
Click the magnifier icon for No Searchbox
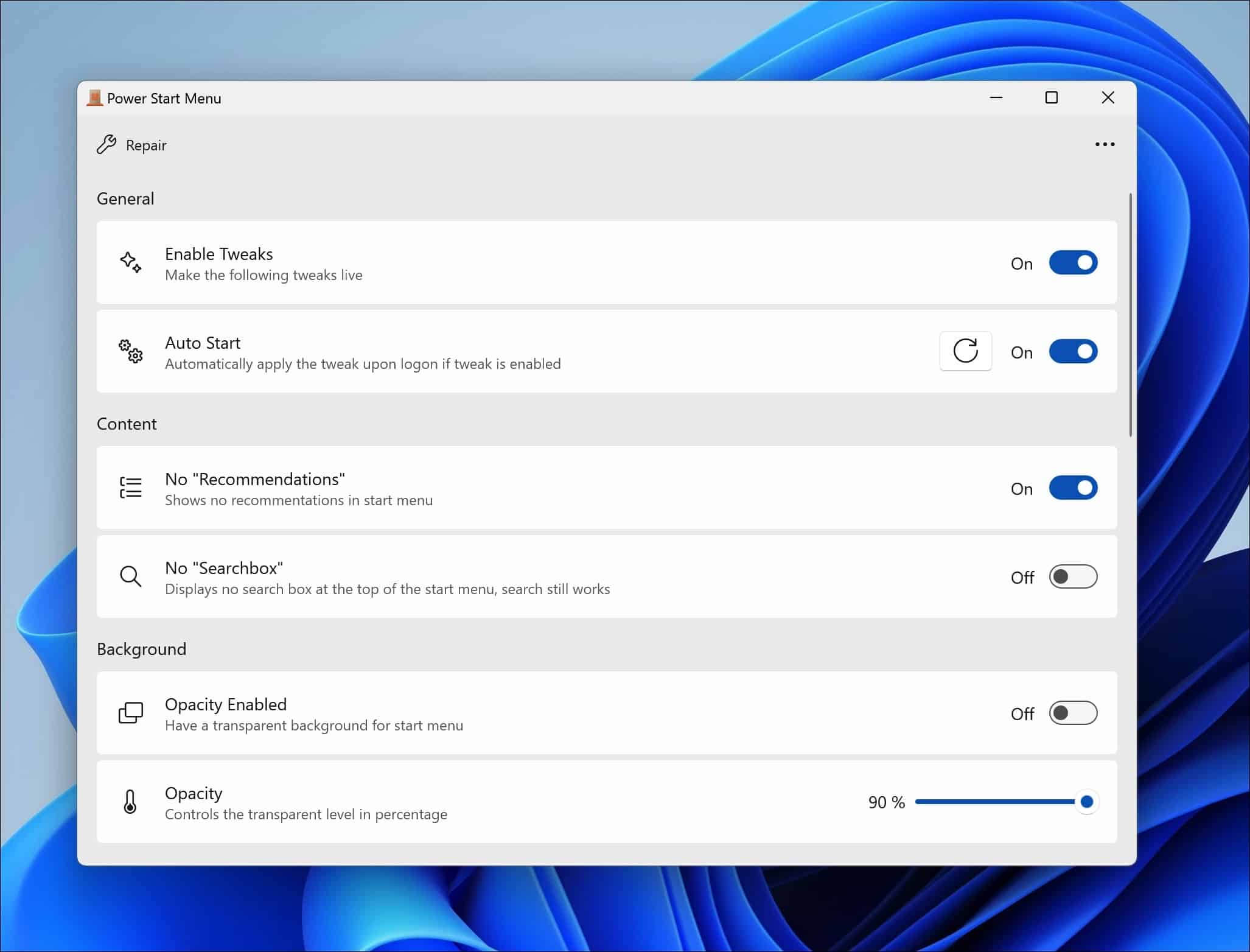[131, 576]
